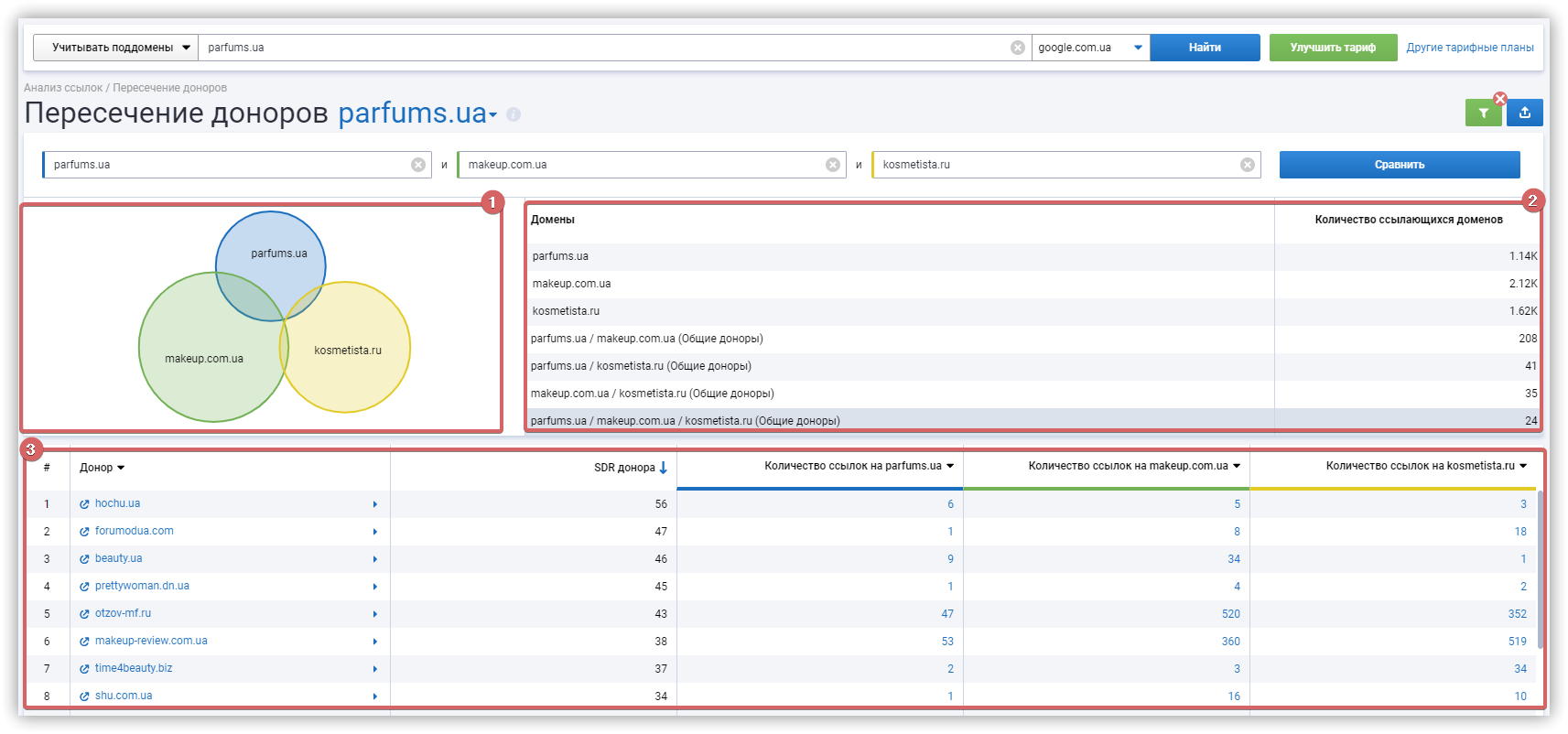Open the otzov-mf.ru donor link
The image size is (1568, 734).
click(x=123, y=613)
